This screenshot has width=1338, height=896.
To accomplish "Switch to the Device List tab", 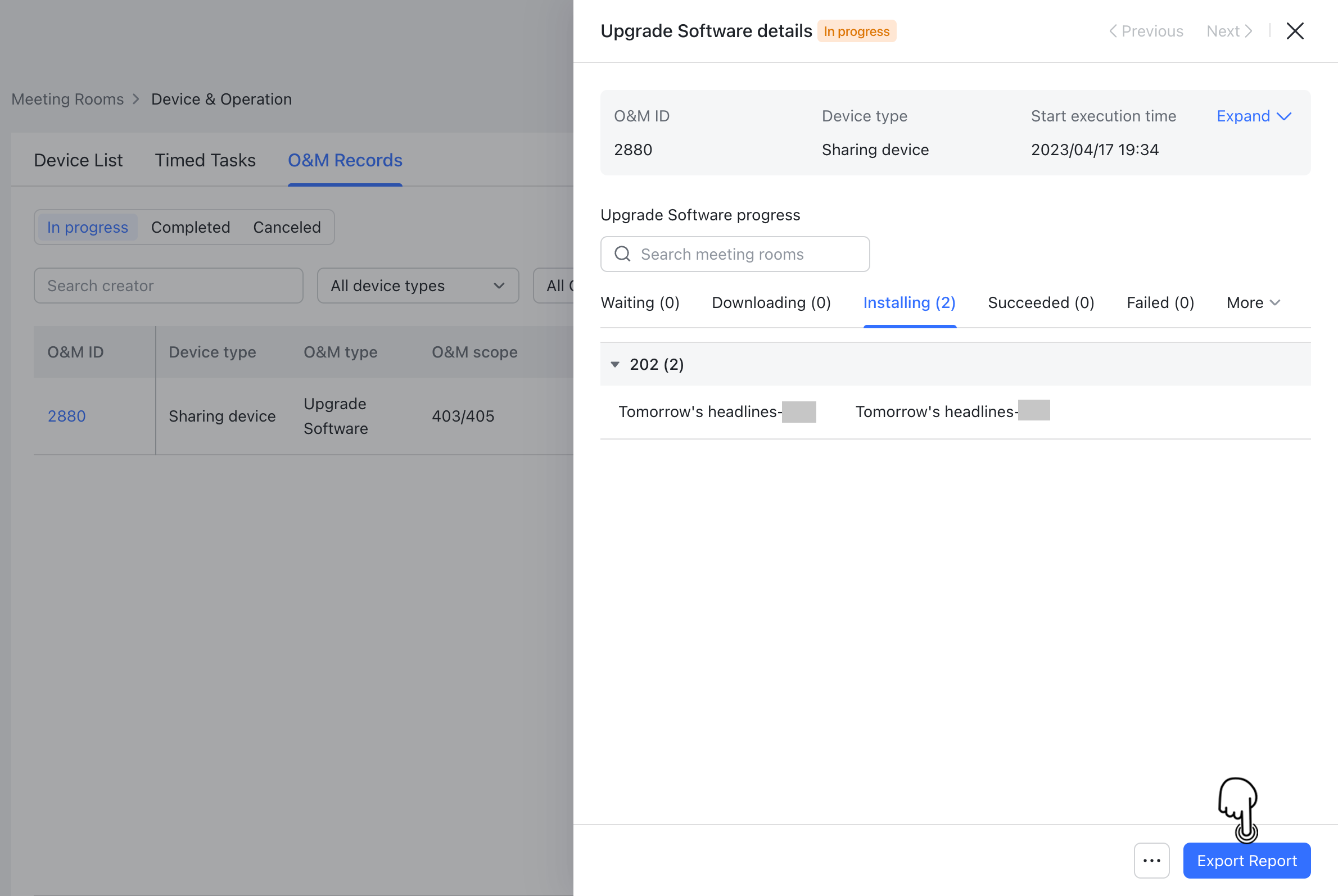I will tap(78, 160).
